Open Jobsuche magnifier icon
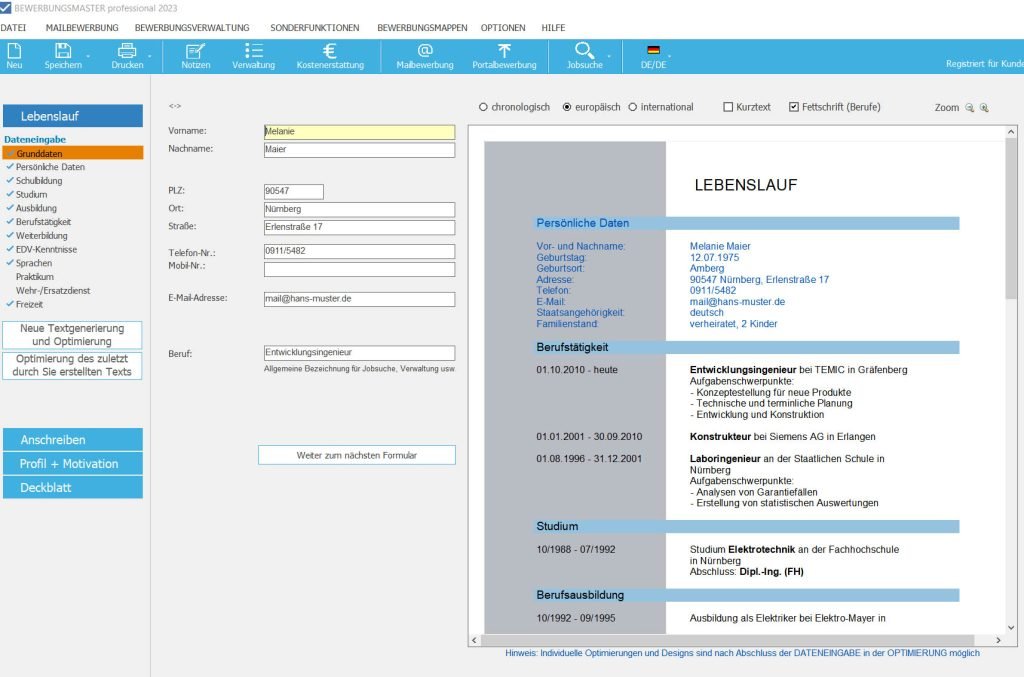This screenshot has width=1024, height=677. (x=584, y=55)
